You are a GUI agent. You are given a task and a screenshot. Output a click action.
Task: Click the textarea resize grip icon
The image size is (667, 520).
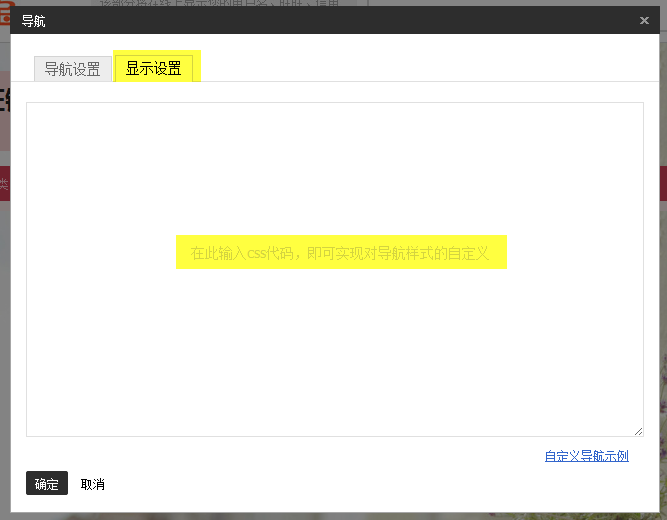[x=638, y=431]
